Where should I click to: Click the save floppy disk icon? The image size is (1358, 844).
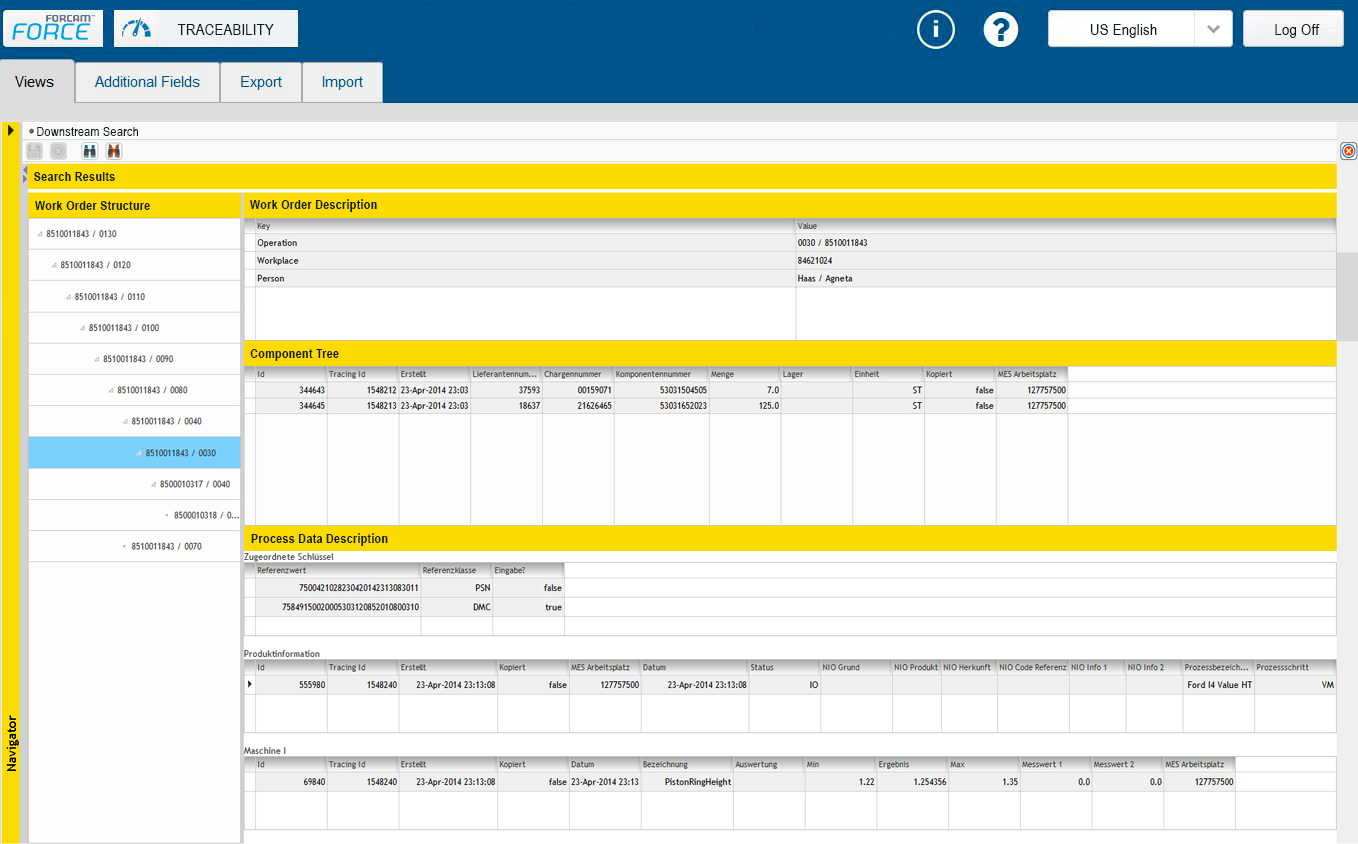34,151
